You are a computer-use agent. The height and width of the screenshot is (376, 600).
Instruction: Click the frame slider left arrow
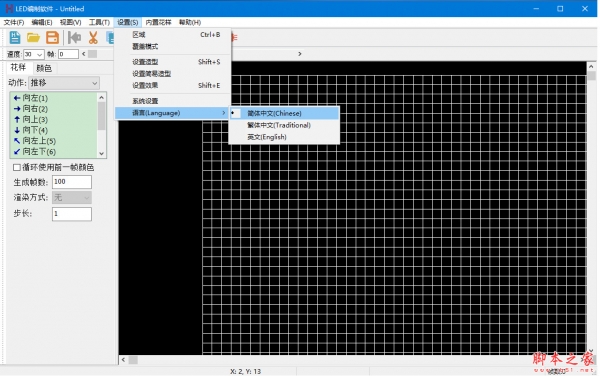coord(83,54)
